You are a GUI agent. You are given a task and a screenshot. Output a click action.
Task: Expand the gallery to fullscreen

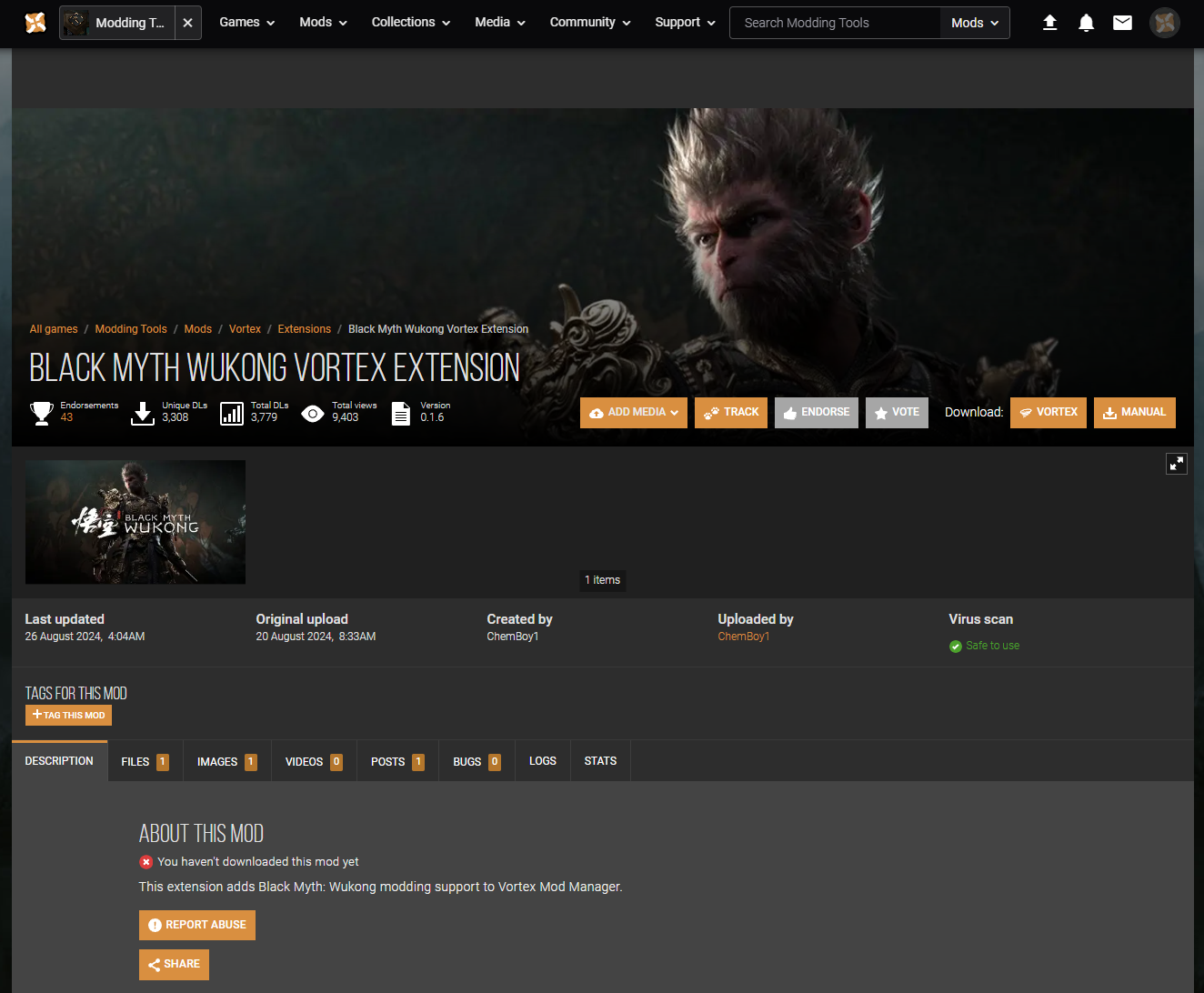[x=1177, y=464]
